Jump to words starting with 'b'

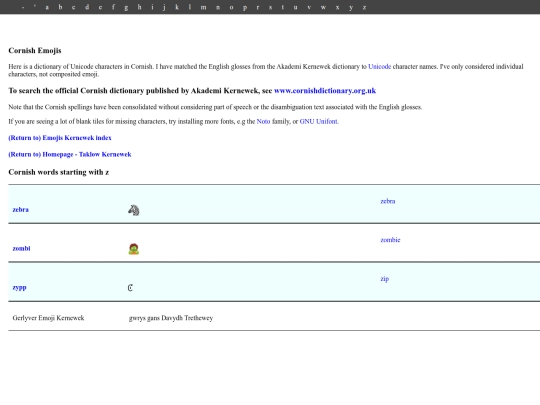[x=60, y=7]
